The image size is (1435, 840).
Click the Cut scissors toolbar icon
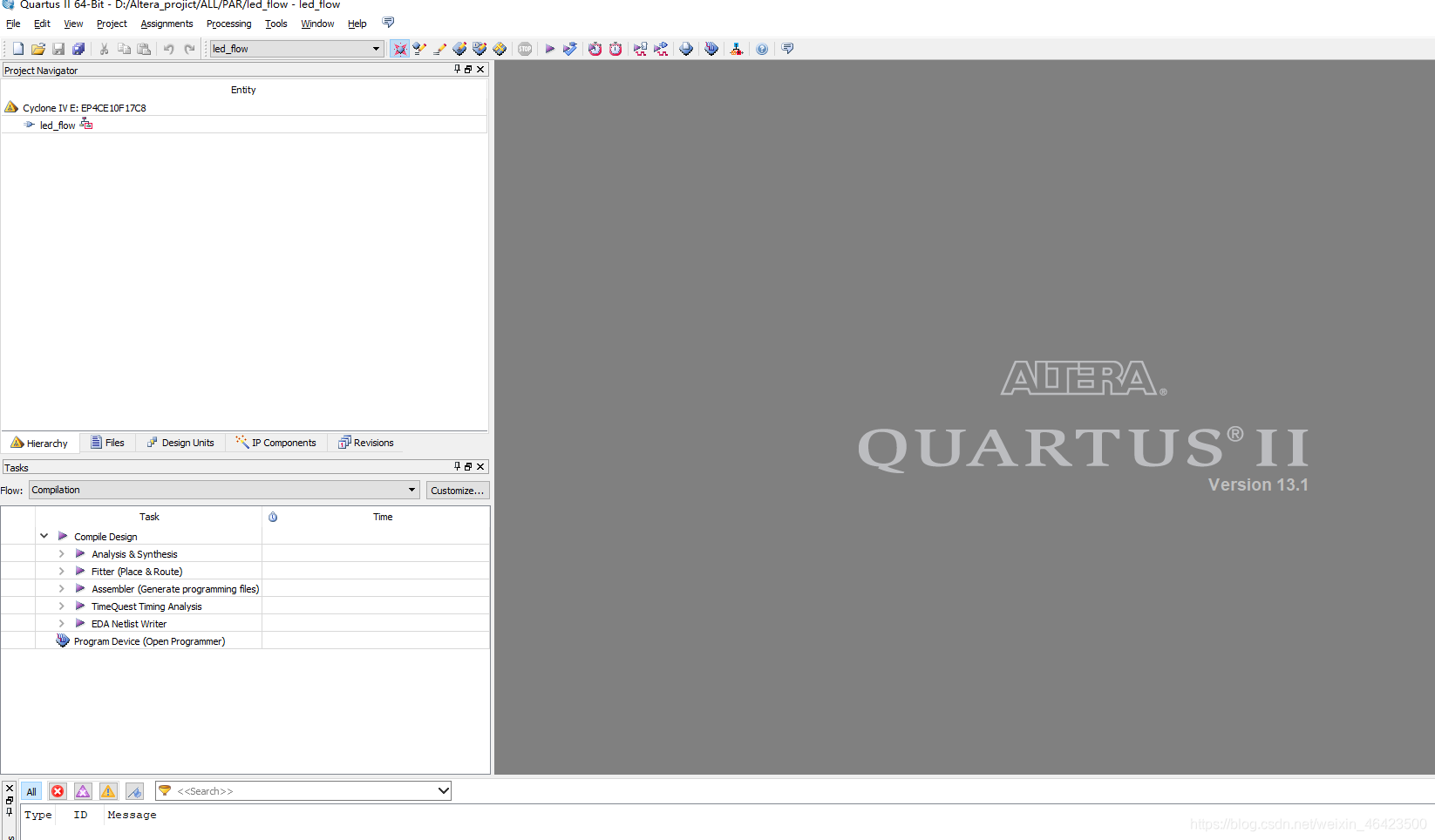(104, 49)
